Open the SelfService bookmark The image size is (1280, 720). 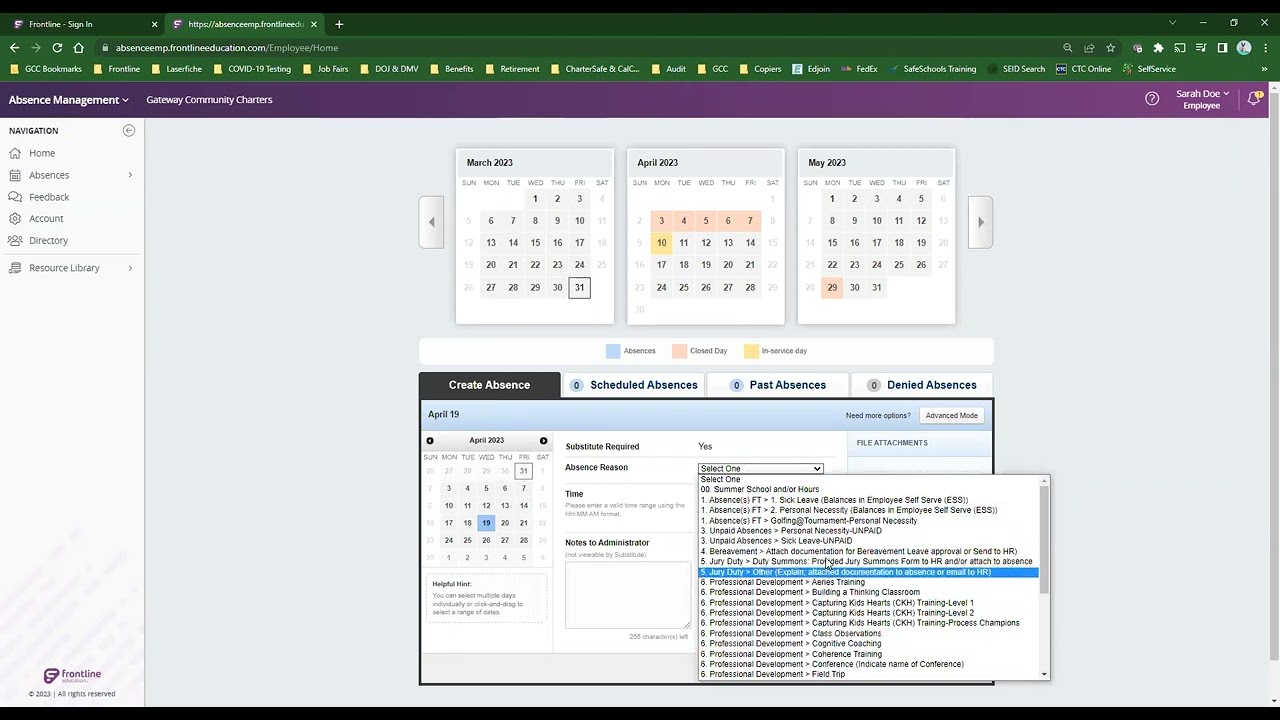1149,69
